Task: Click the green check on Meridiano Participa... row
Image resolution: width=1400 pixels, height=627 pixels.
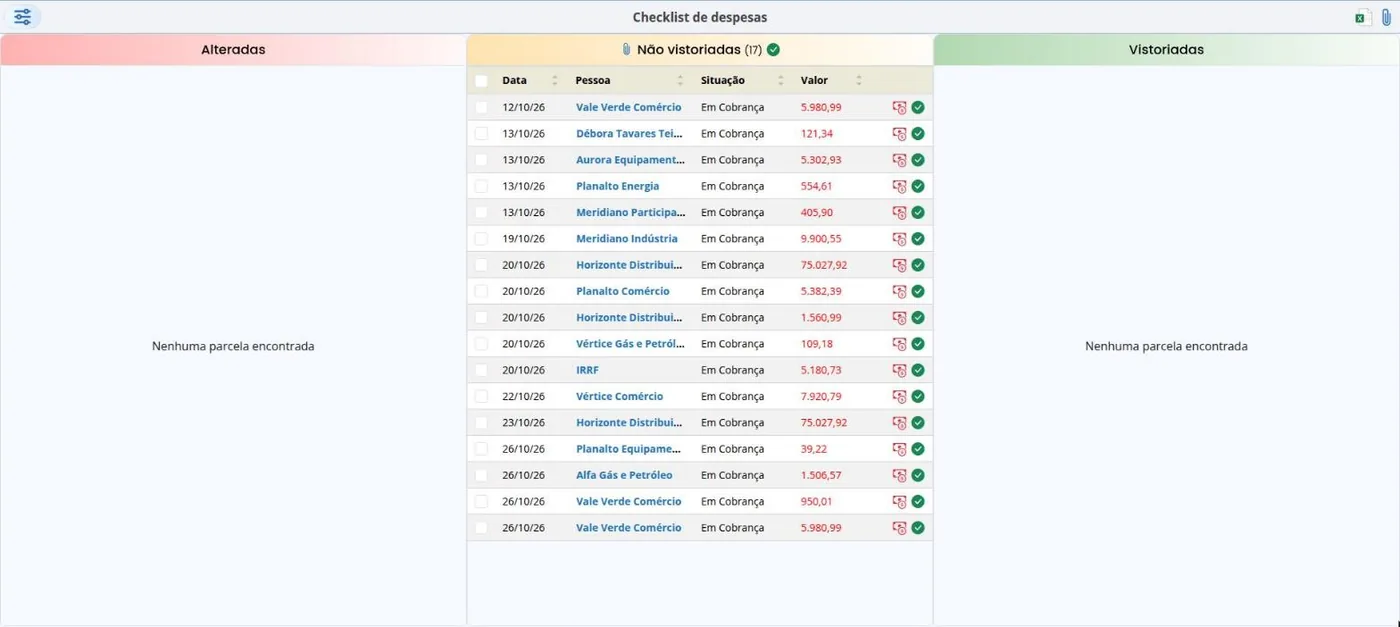Action: [918, 212]
